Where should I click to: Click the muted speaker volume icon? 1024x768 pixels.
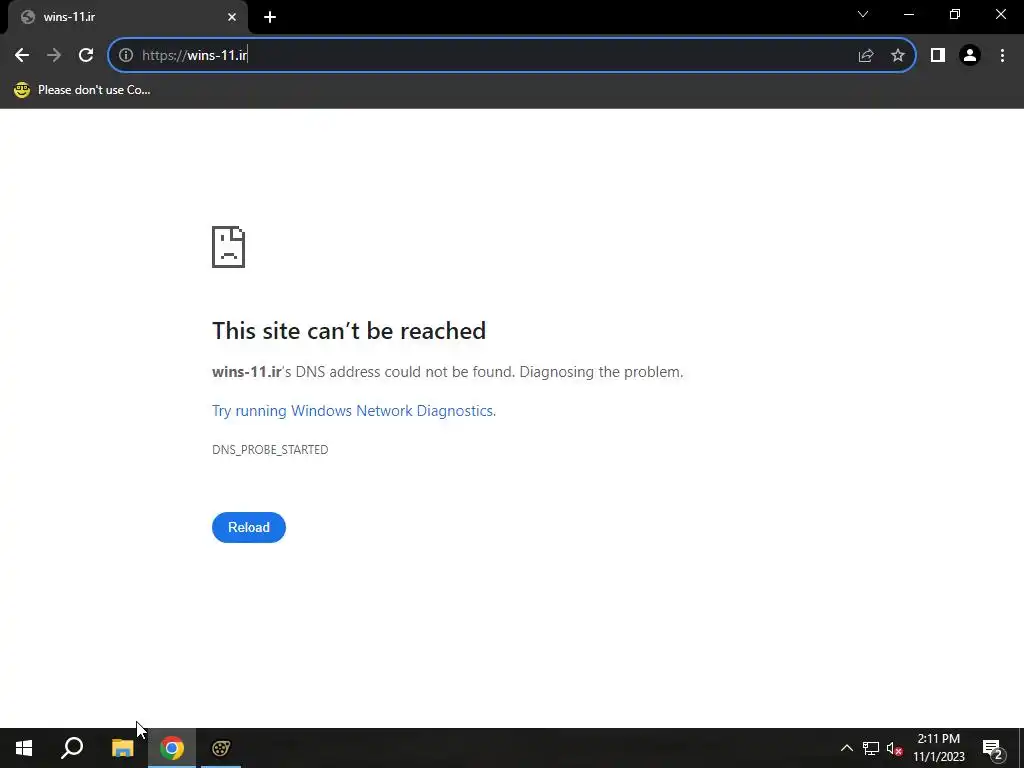[x=894, y=748]
